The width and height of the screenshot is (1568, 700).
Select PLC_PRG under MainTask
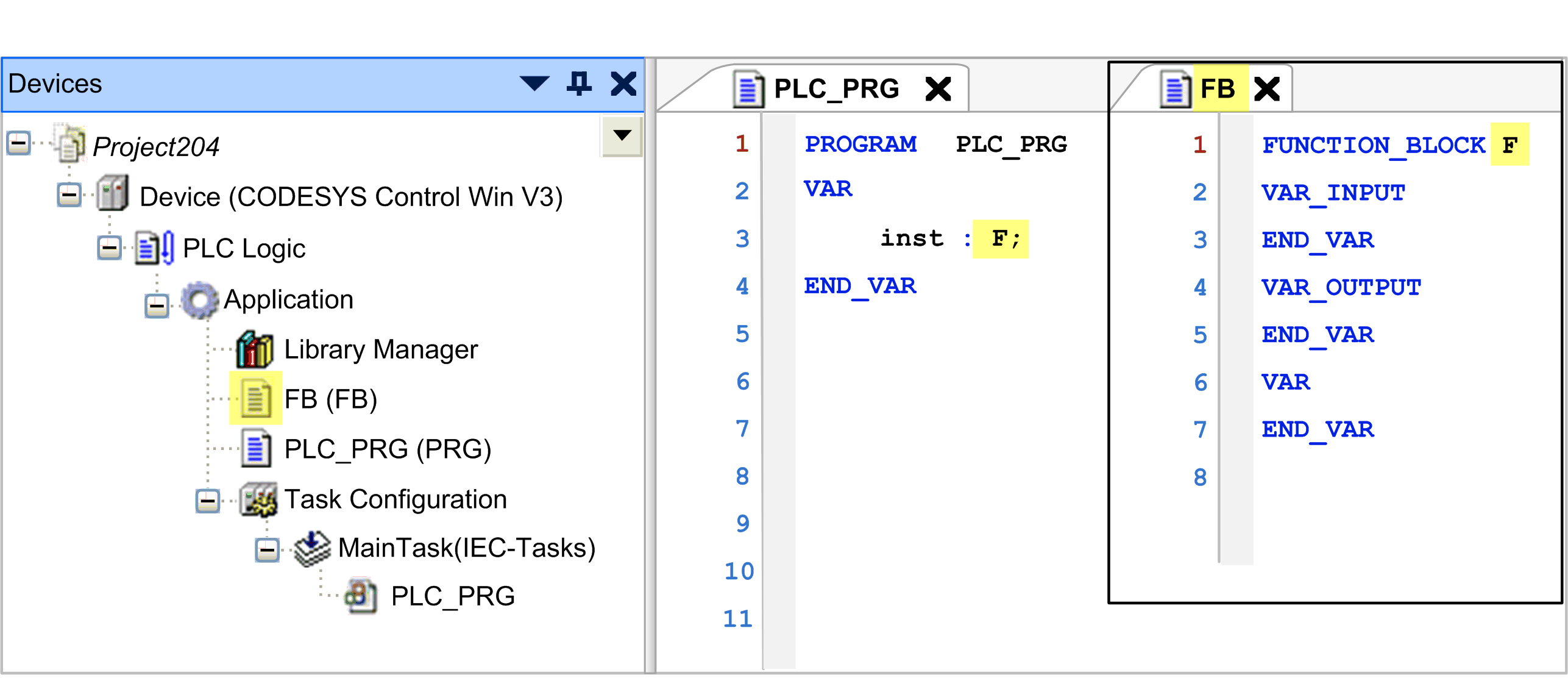[x=453, y=596]
